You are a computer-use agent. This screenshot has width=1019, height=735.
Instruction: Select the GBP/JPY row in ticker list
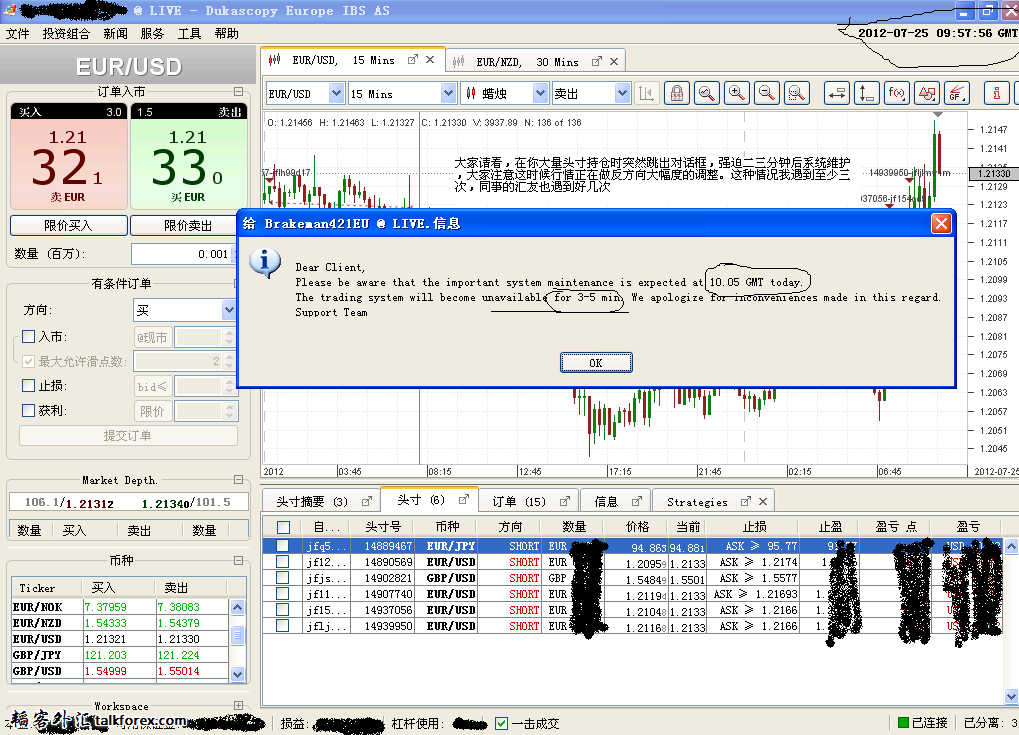coord(120,655)
